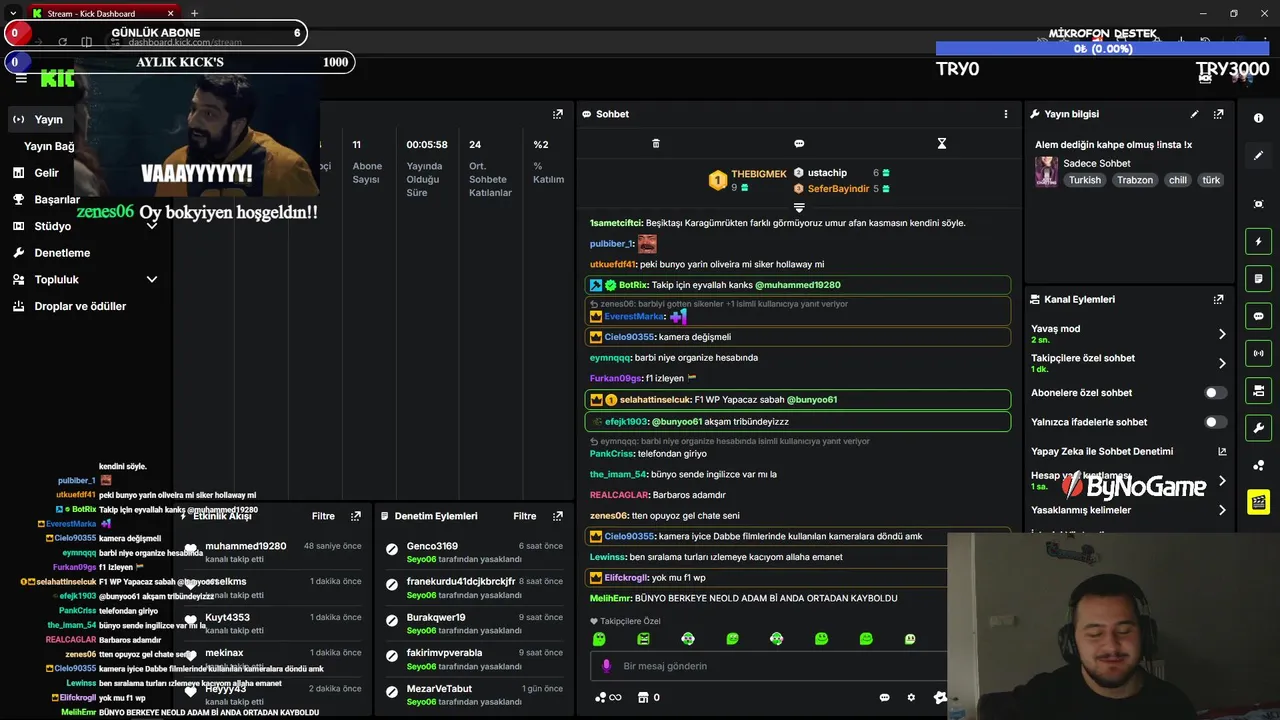Image resolution: width=1280 pixels, height=720 pixels.
Task: Click username SeferBayindir in leaderboard
Action: (x=838, y=188)
